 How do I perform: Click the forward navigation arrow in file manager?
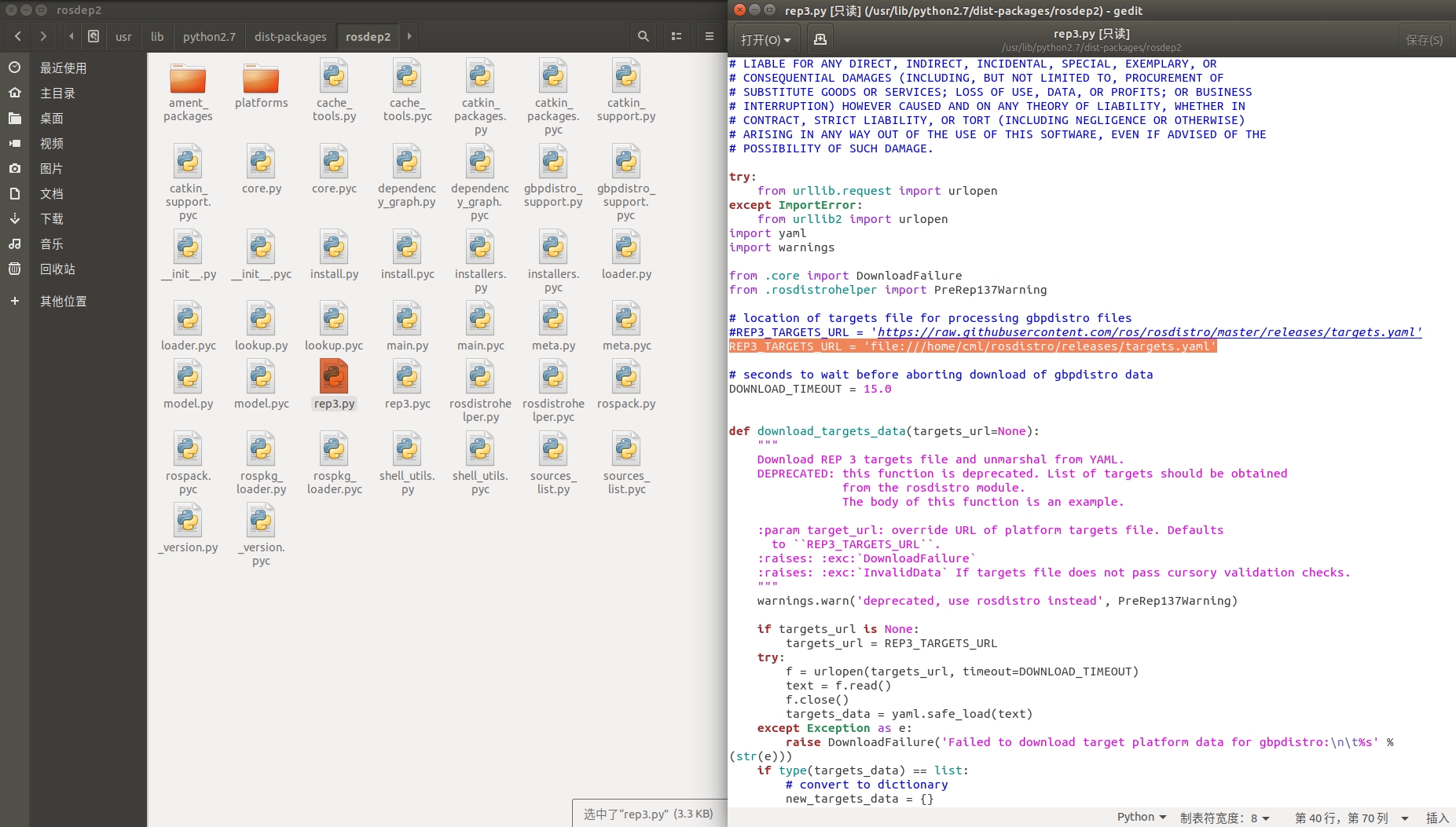(43, 36)
